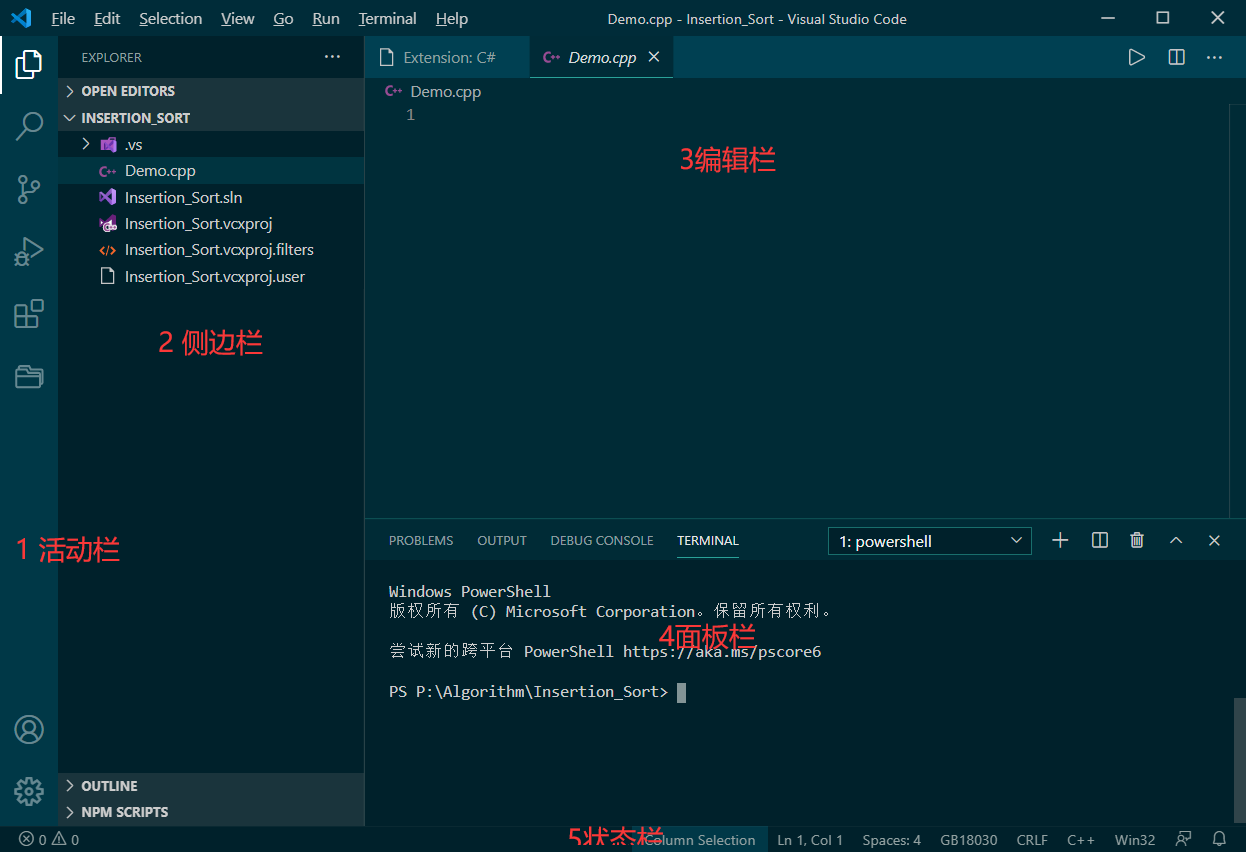This screenshot has height=852, width=1246.
Task: Change encoding via GB18030
Action: click(x=969, y=840)
